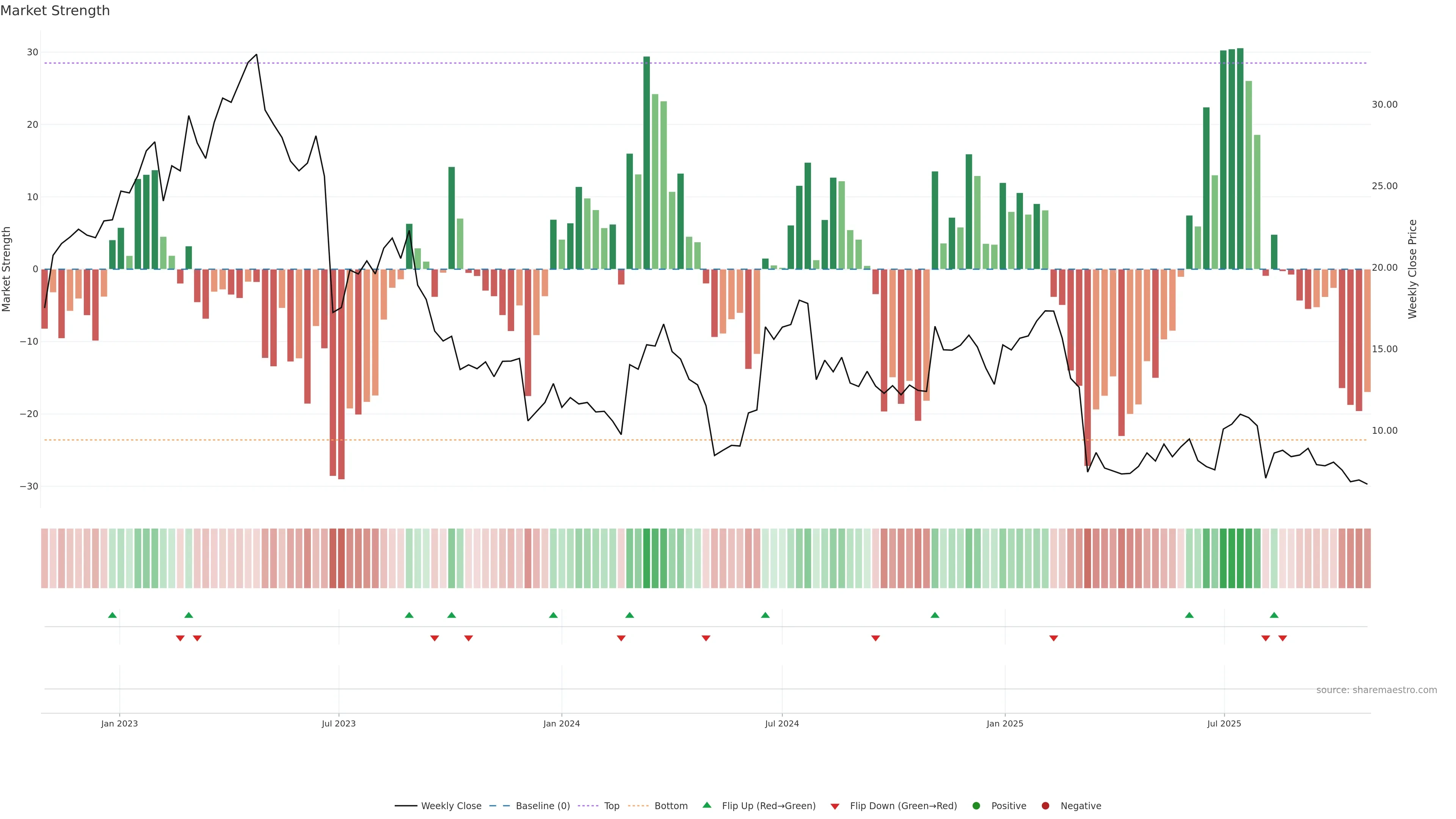Click the leftmost green flip-up marker
Screen dimensions: 1456x819
pyautogui.click(x=113, y=615)
